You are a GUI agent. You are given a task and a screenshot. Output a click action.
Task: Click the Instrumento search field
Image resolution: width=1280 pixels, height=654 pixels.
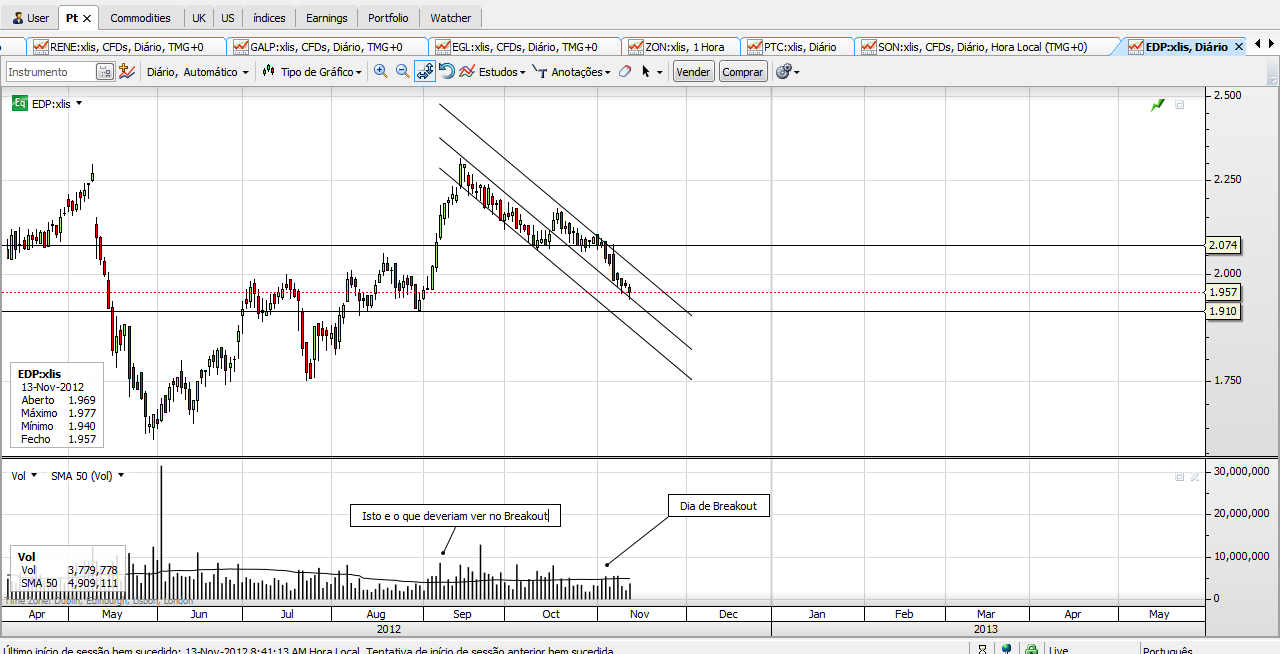(x=50, y=72)
